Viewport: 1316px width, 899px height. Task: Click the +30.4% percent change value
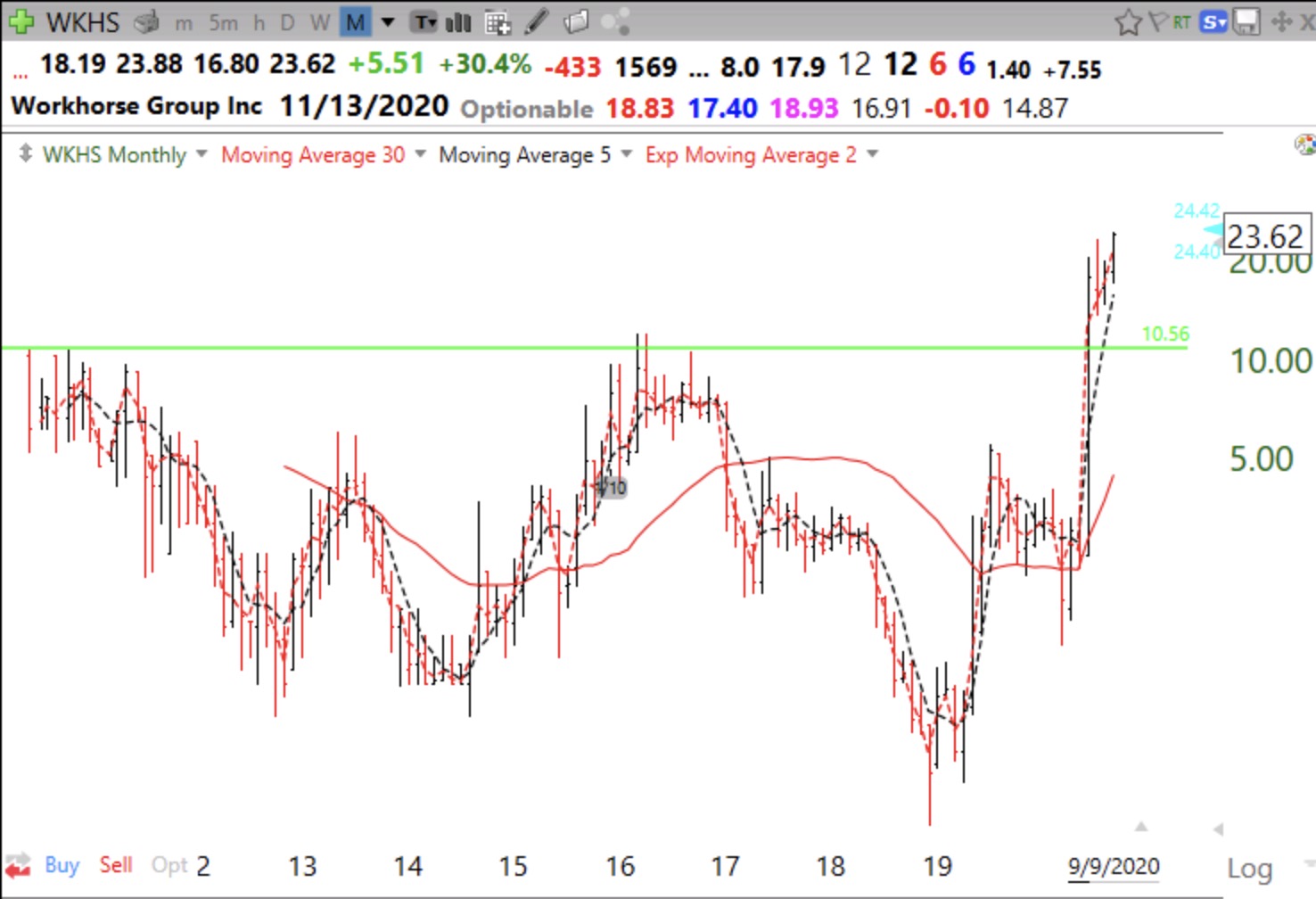[484, 64]
